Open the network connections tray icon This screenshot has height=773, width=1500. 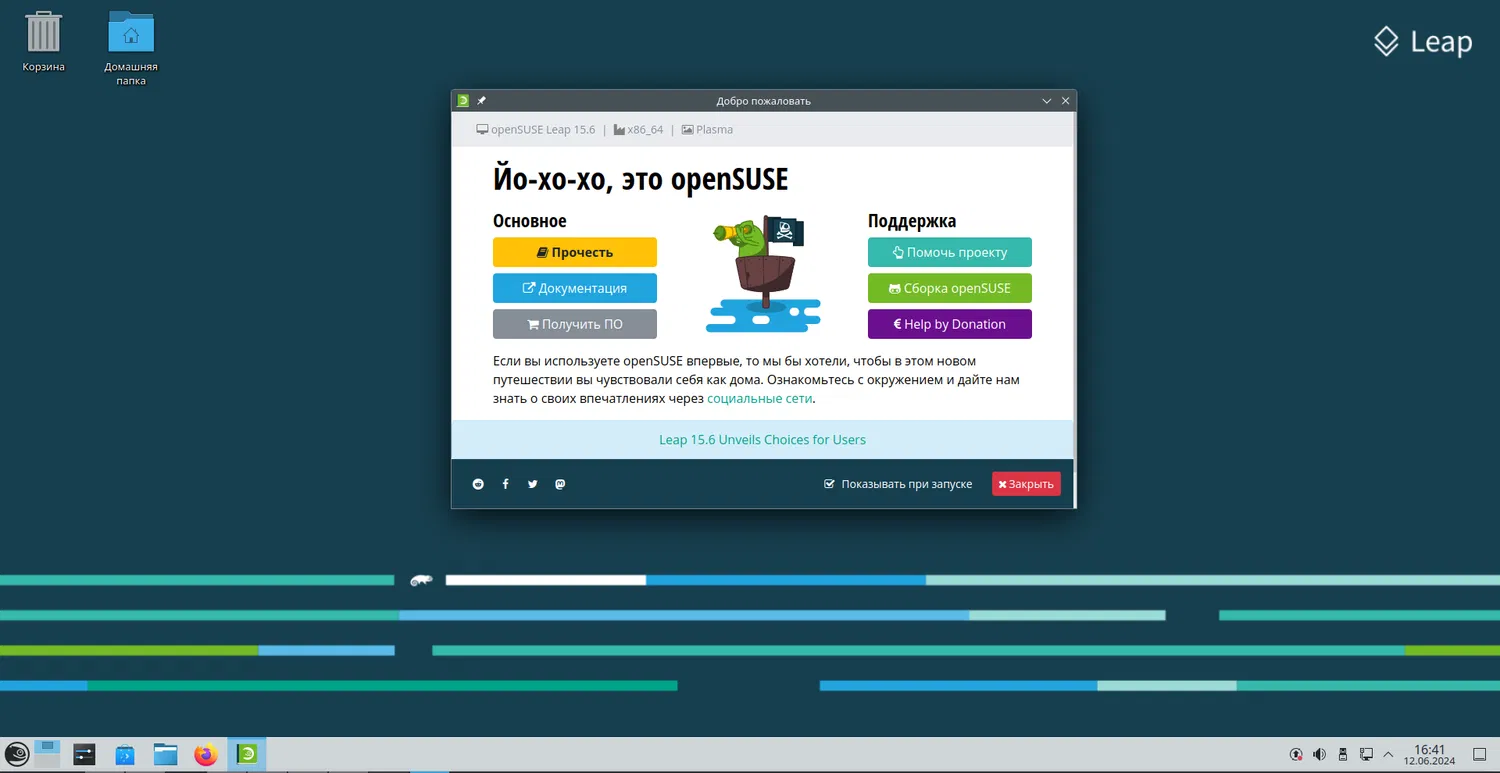click(x=1366, y=754)
